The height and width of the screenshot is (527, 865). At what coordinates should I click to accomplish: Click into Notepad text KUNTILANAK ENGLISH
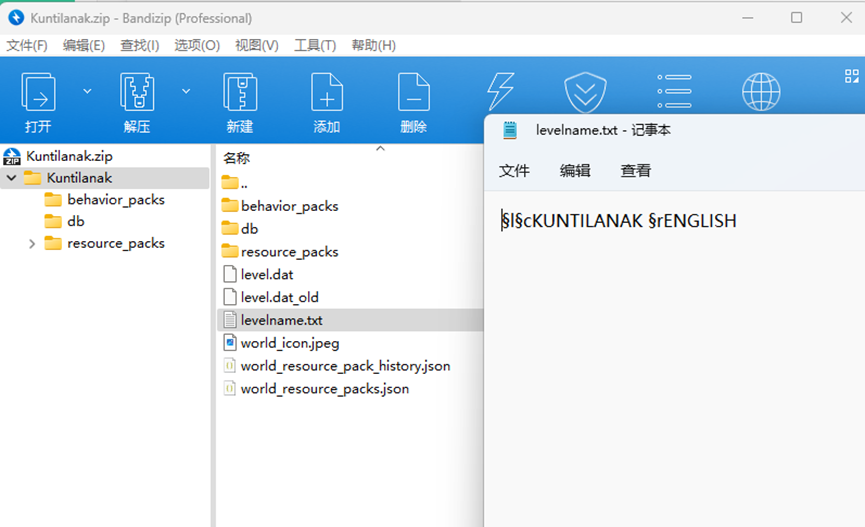[x=618, y=221]
